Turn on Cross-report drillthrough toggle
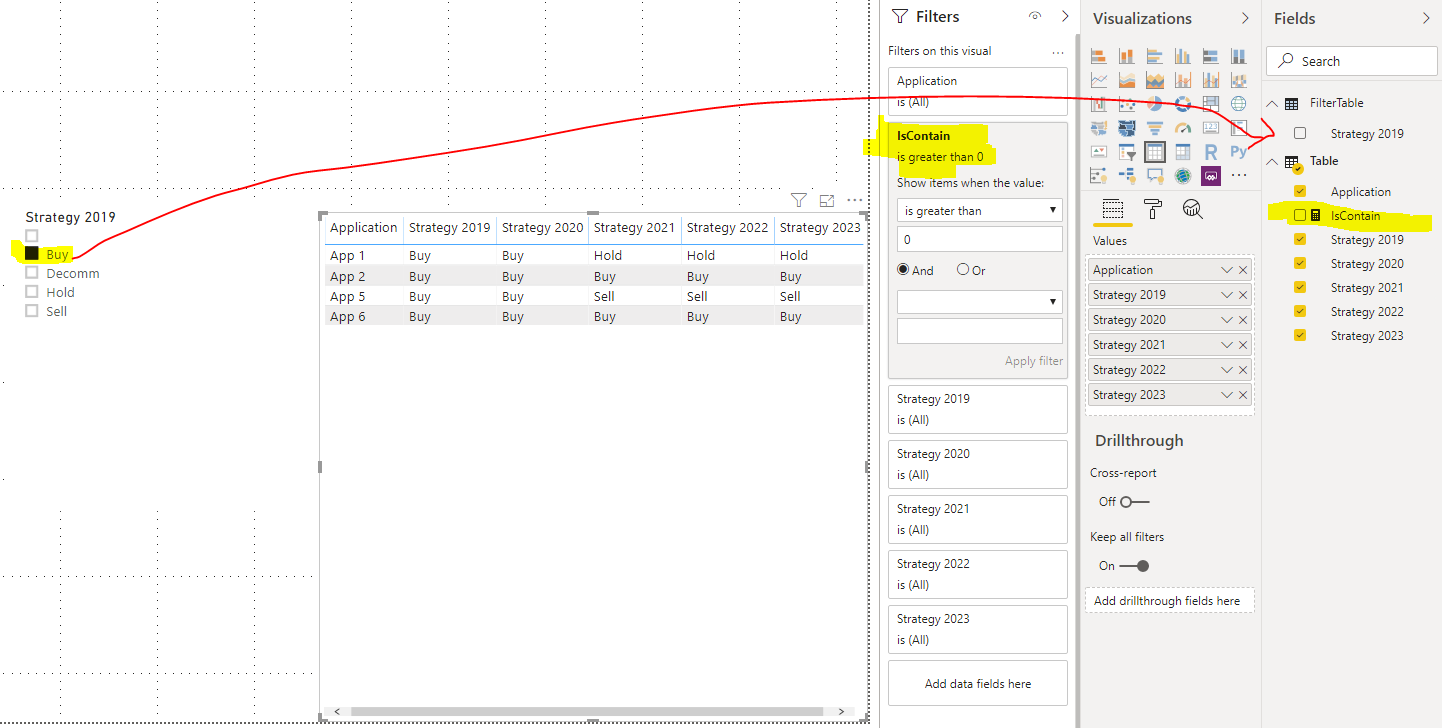 click(x=1135, y=502)
